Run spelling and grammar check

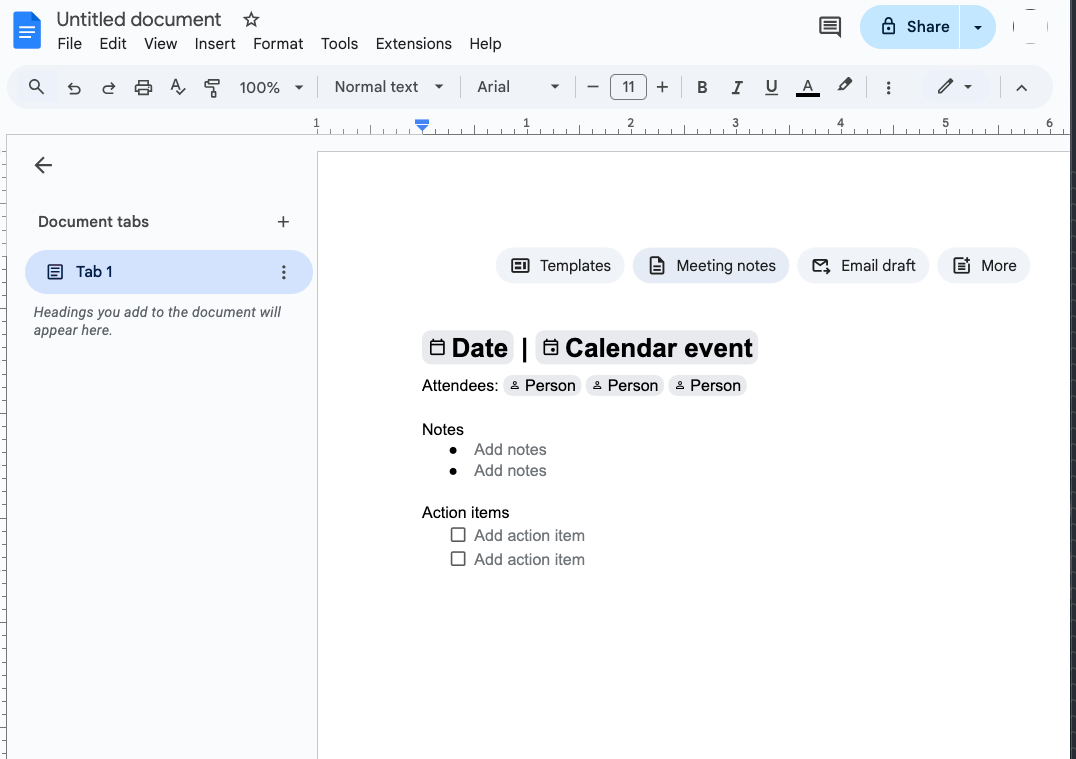coord(177,87)
